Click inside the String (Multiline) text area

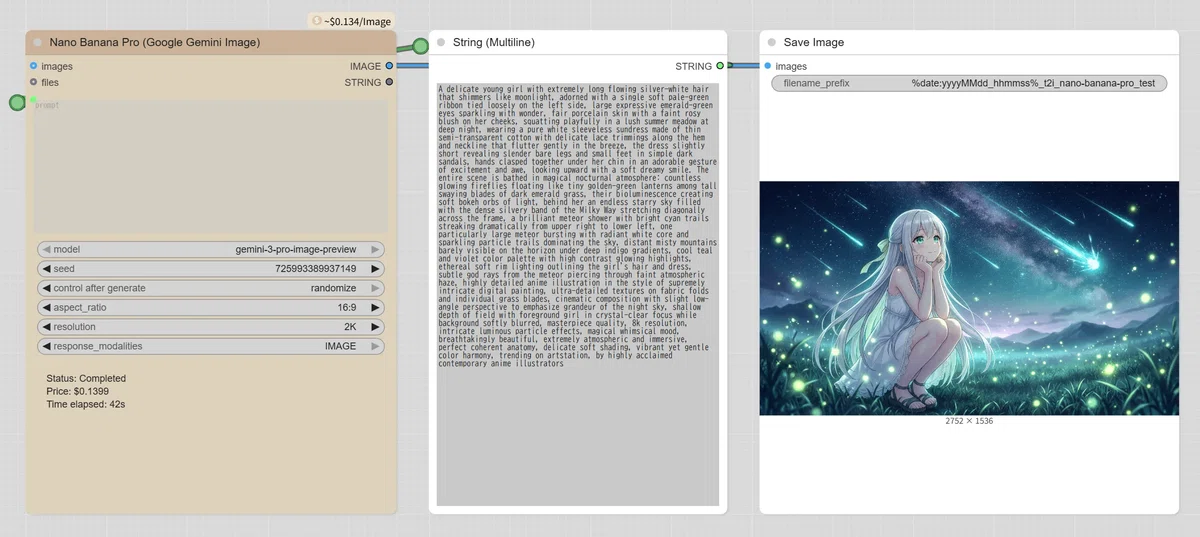pyautogui.click(x=578, y=295)
